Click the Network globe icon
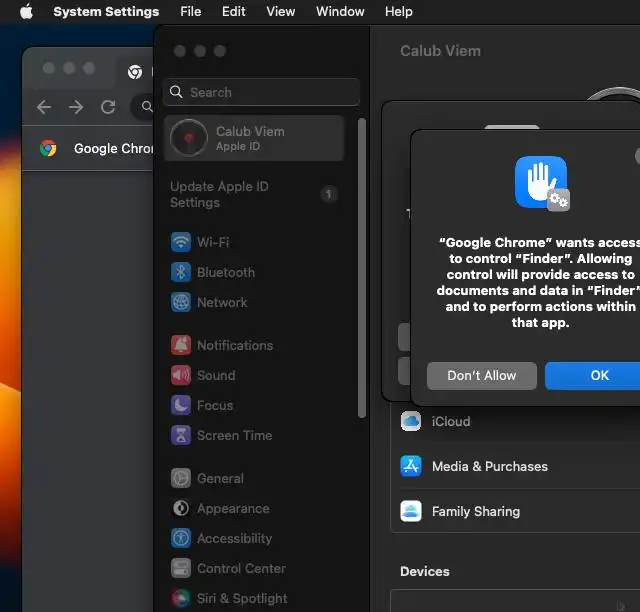640x612 pixels. [181, 303]
